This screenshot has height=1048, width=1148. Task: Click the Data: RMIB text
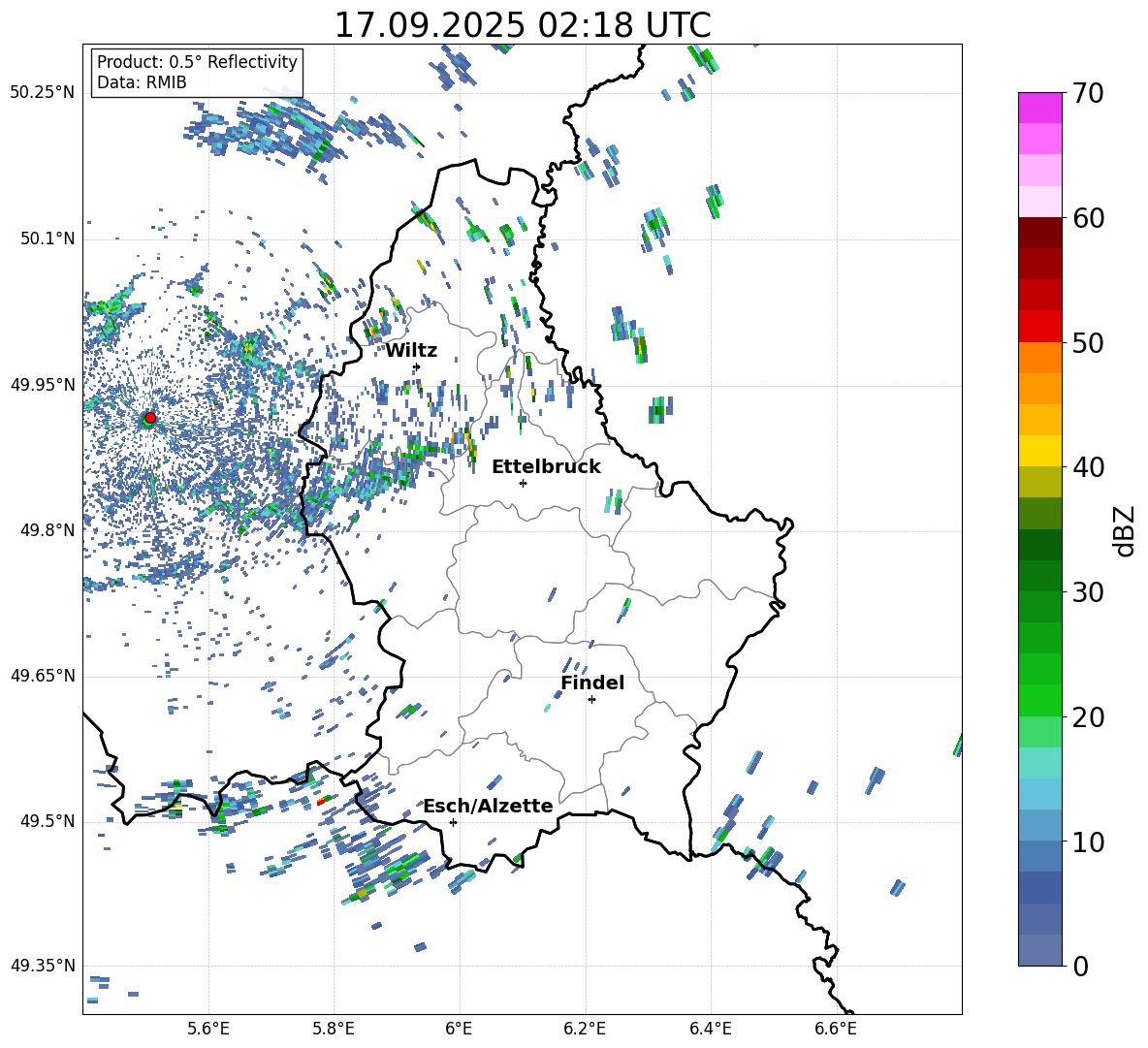[142, 82]
